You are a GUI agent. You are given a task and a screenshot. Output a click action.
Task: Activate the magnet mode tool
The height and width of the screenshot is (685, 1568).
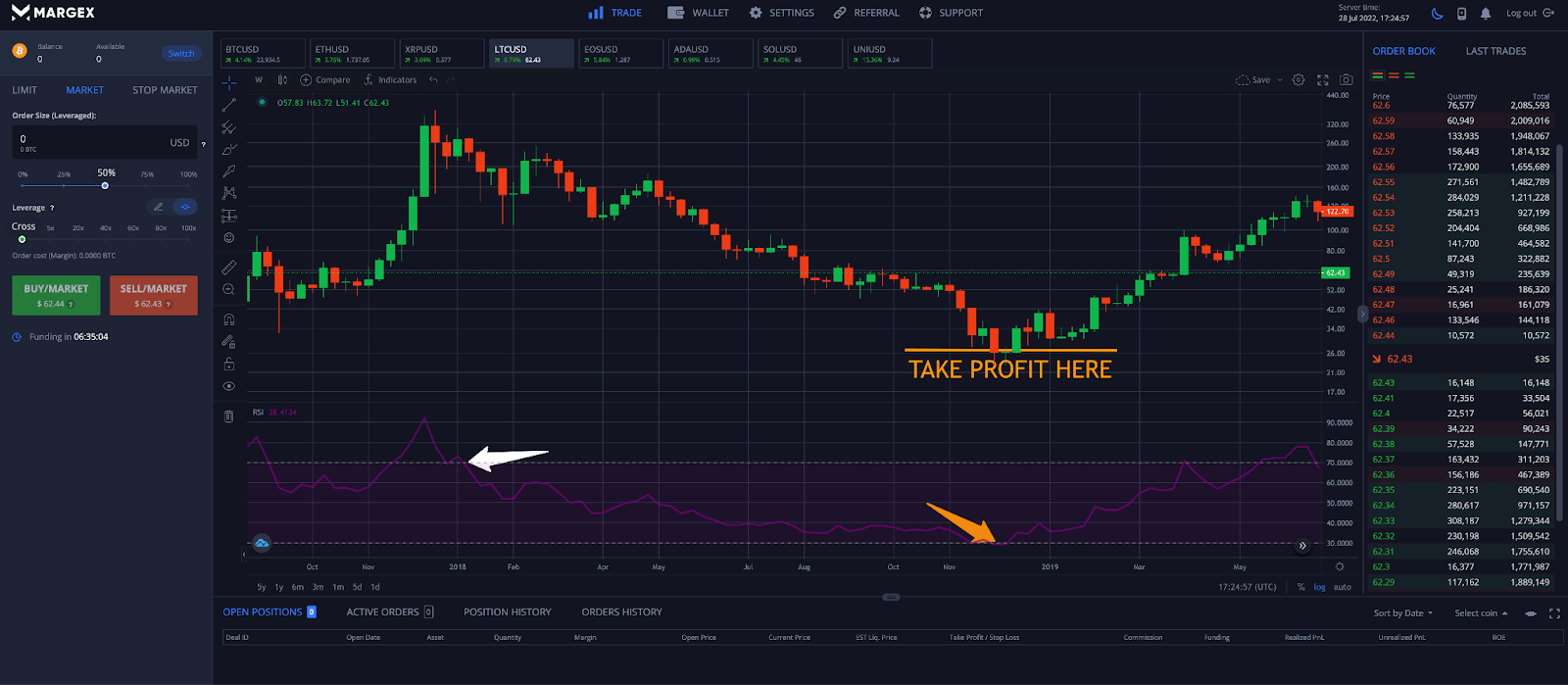click(x=229, y=319)
